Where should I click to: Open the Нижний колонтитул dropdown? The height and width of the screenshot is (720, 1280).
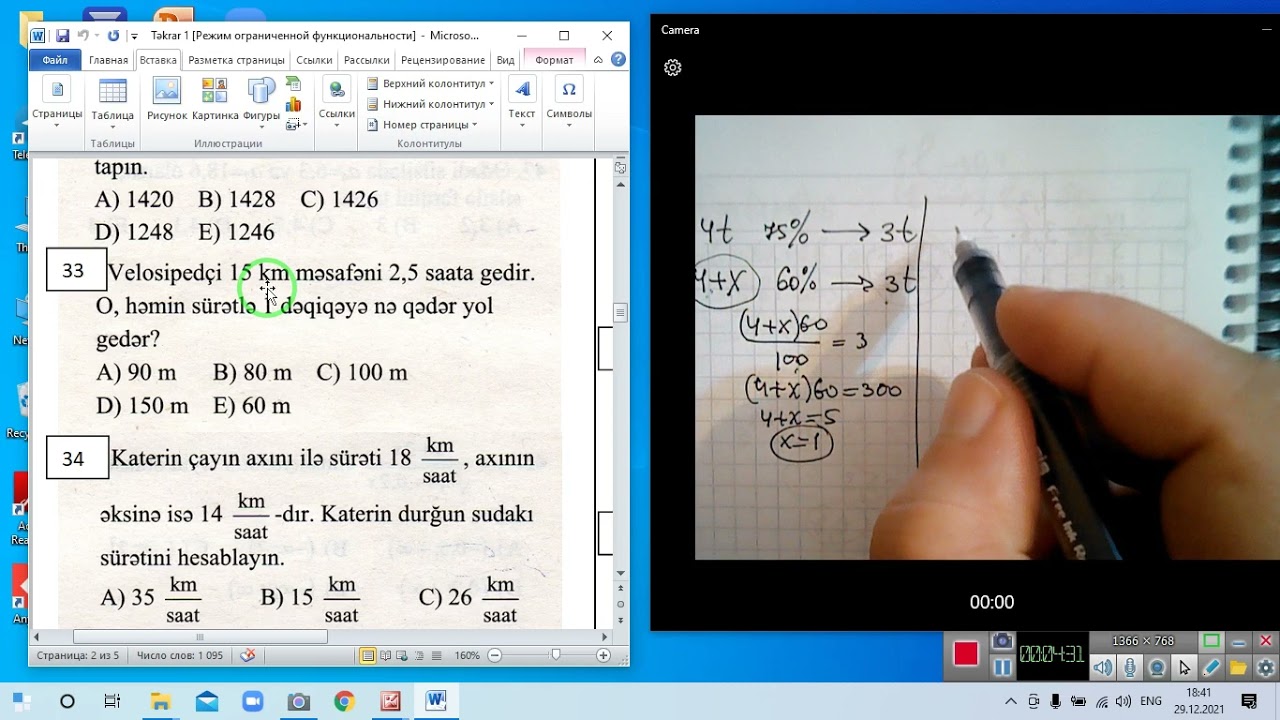click(431, 104)
